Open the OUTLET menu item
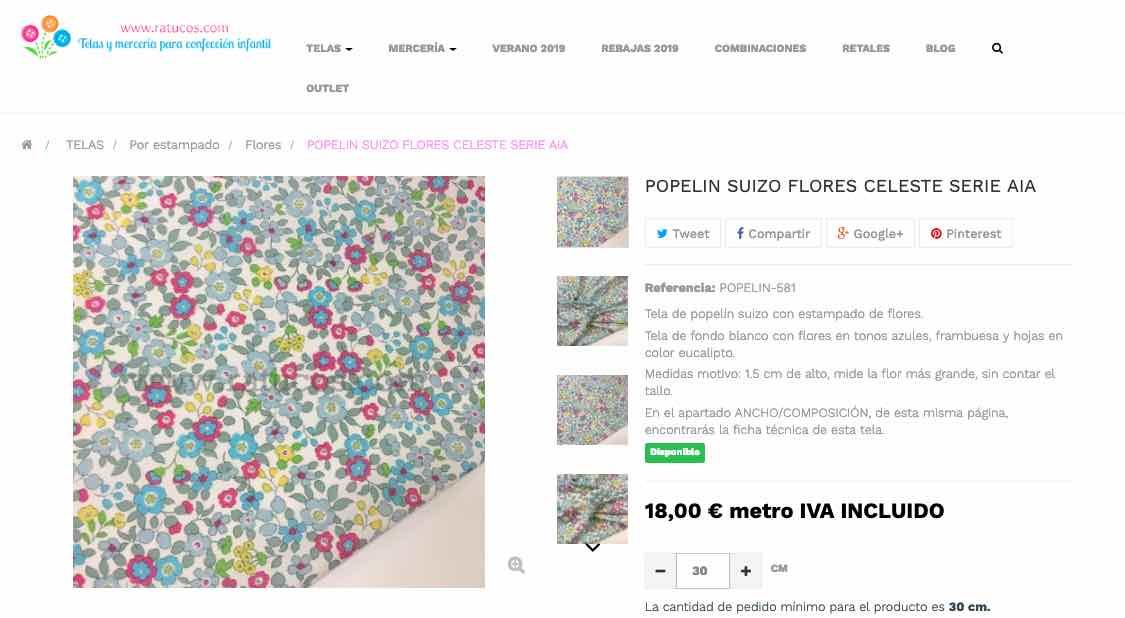The width and height of the screenshot is (1125, 618). pos(327,88)
